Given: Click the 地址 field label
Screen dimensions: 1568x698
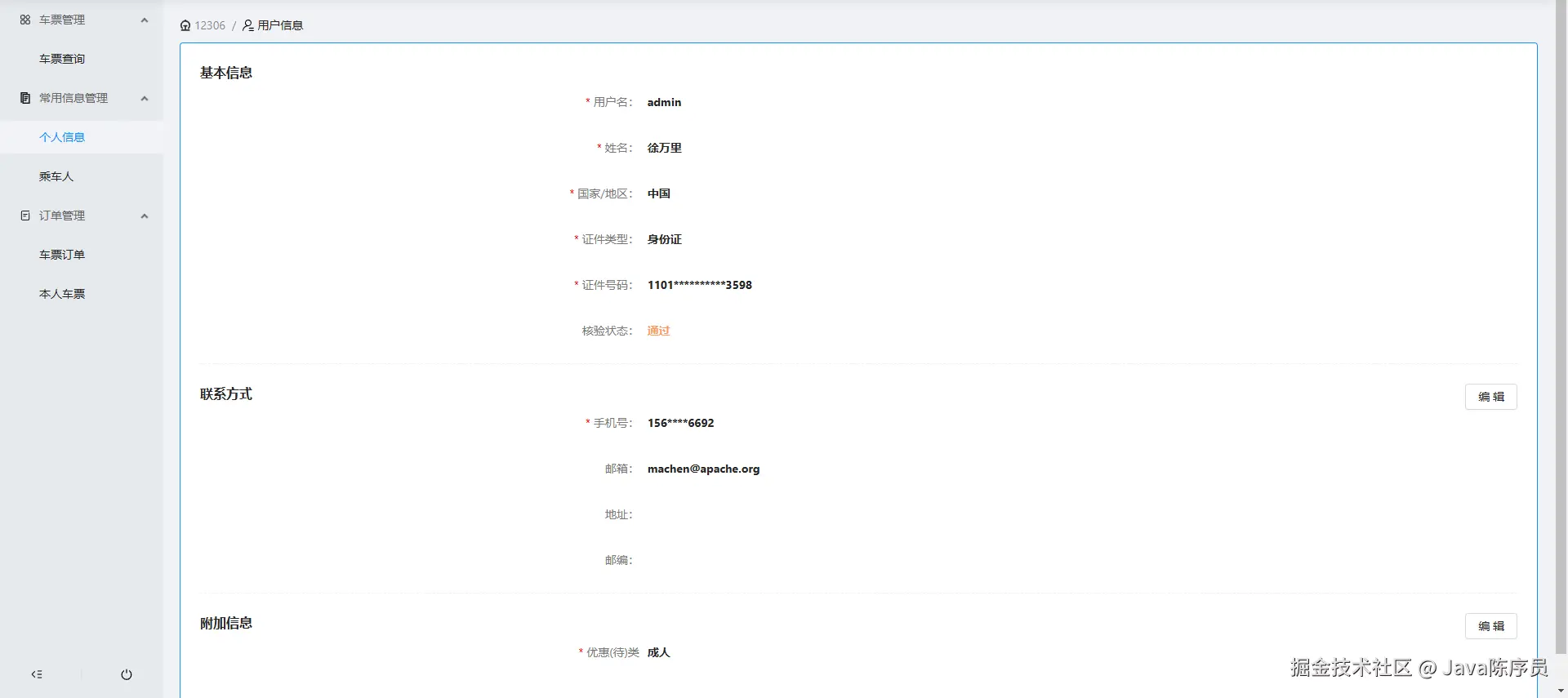Looking at the screenshot, I should 617,514.
